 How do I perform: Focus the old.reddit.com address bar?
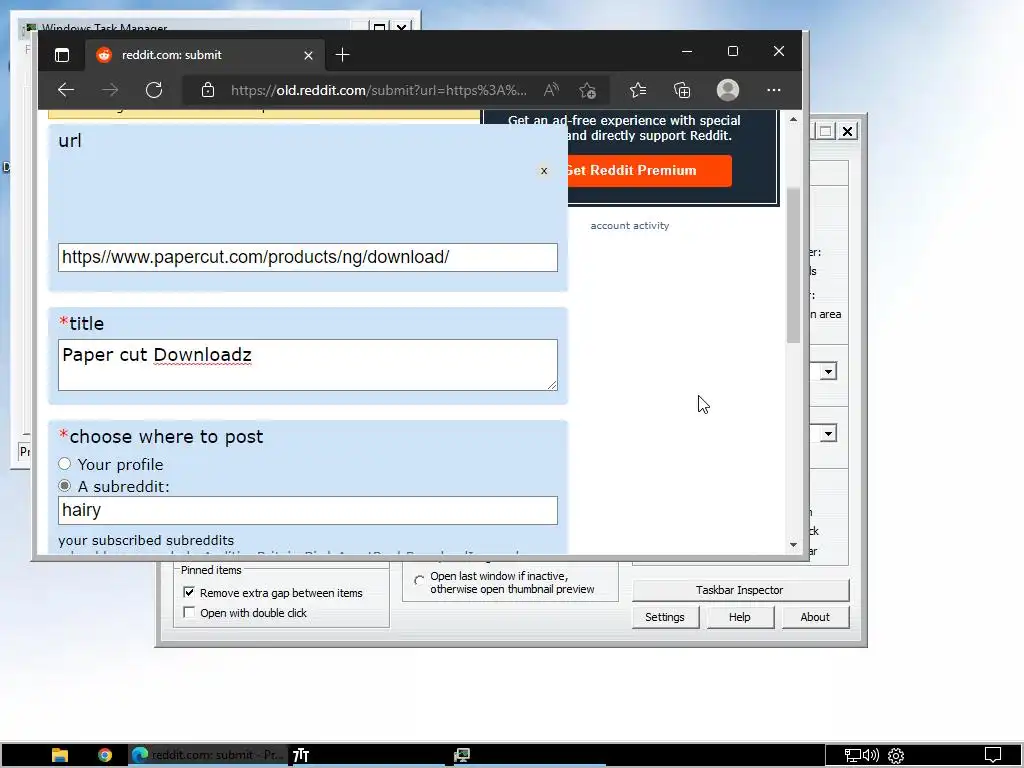pos(379,90)
